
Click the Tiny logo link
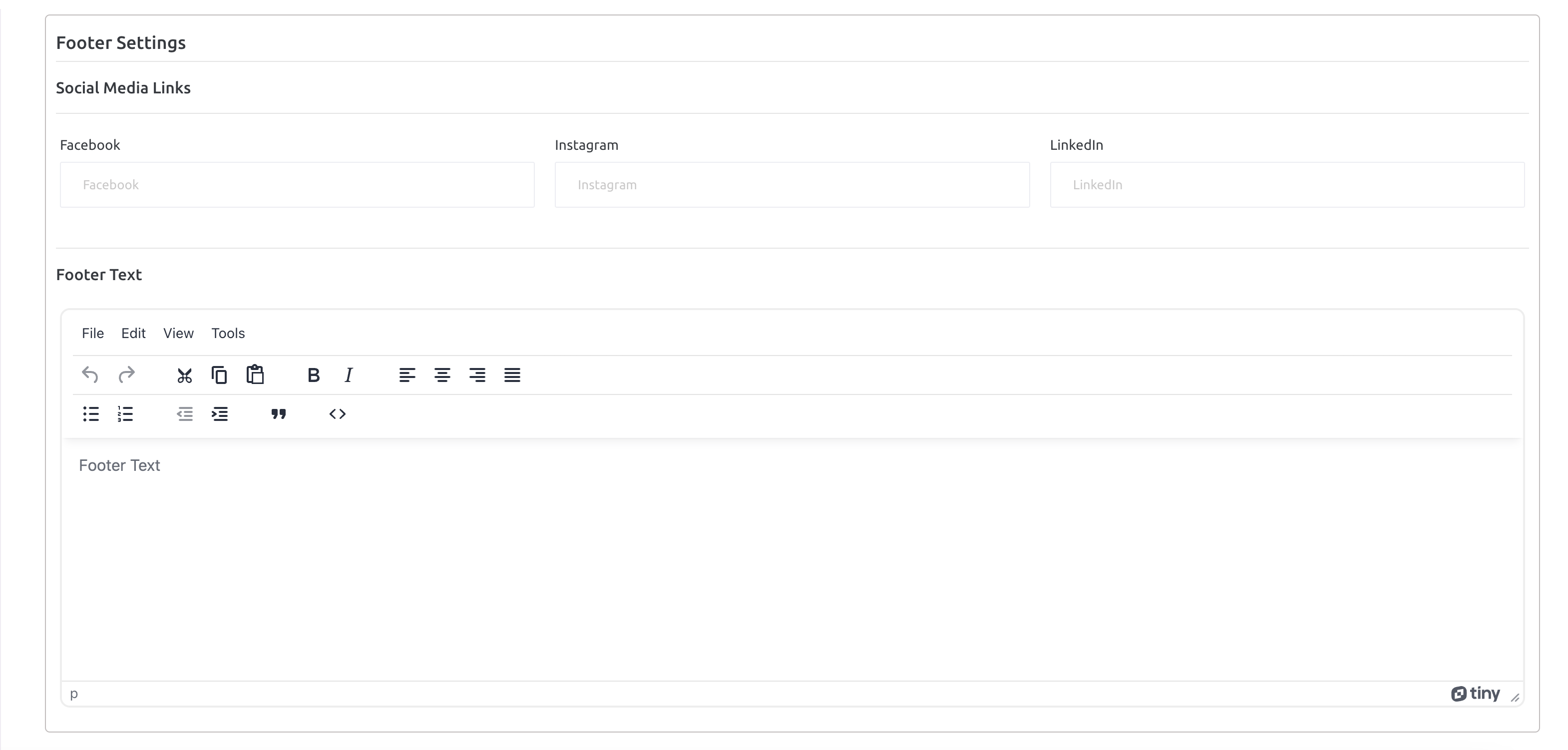point(1476,694)
